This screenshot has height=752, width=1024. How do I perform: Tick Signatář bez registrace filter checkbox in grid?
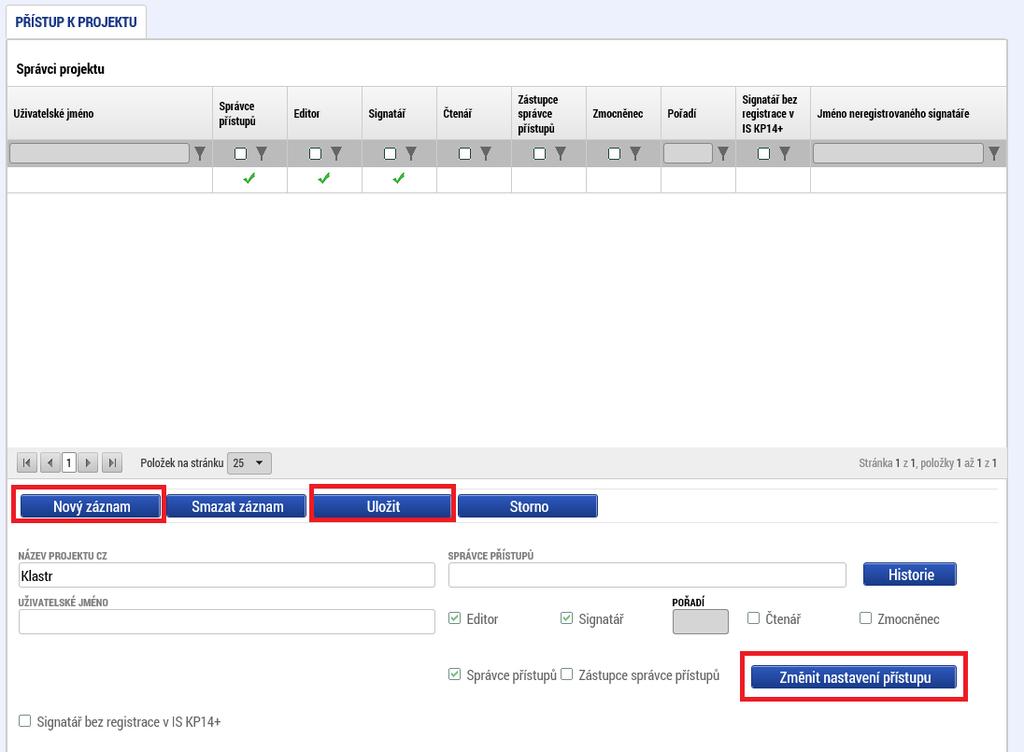pyautogui.click(x=763, y=153)
